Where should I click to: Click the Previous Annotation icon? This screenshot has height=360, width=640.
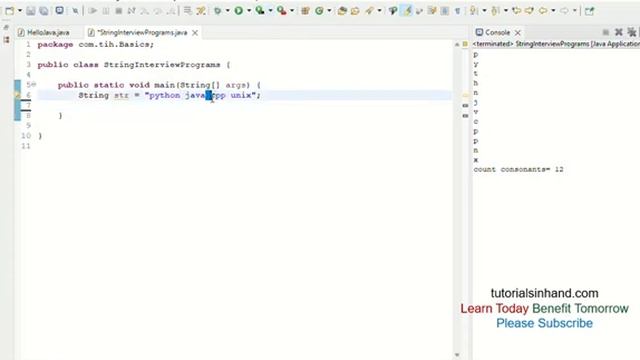click(495, 11)
